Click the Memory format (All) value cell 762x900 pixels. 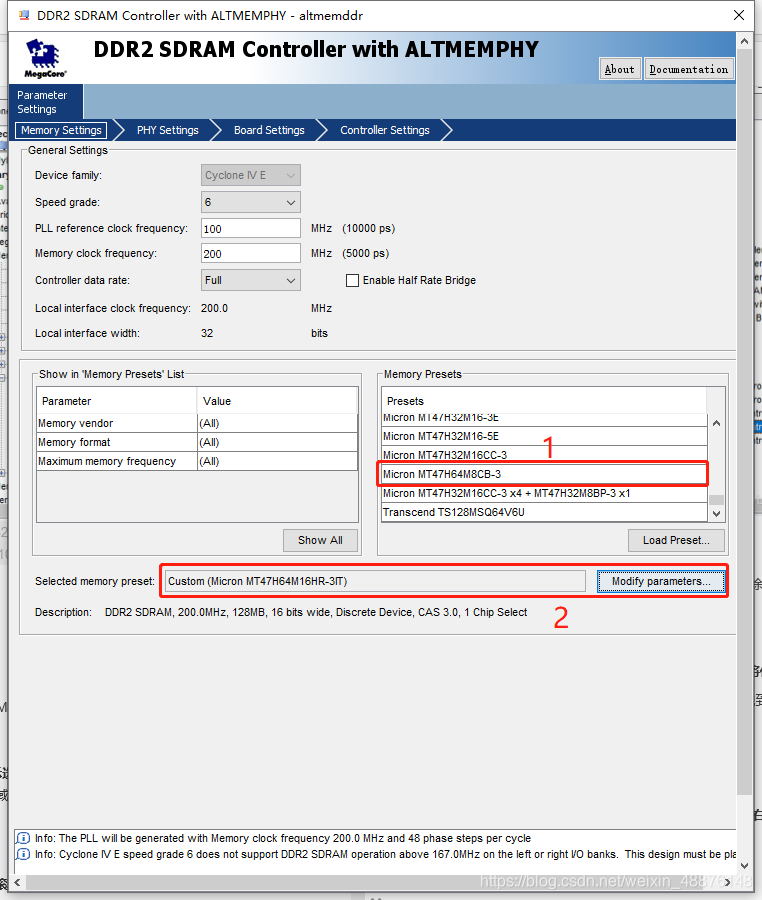tap(277, 443)
